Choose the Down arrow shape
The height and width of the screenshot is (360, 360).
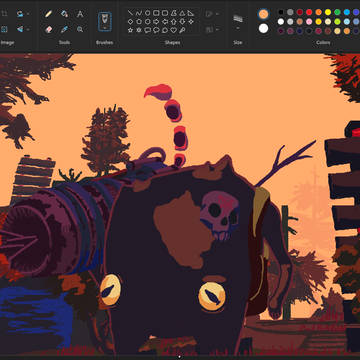point(182,22)
